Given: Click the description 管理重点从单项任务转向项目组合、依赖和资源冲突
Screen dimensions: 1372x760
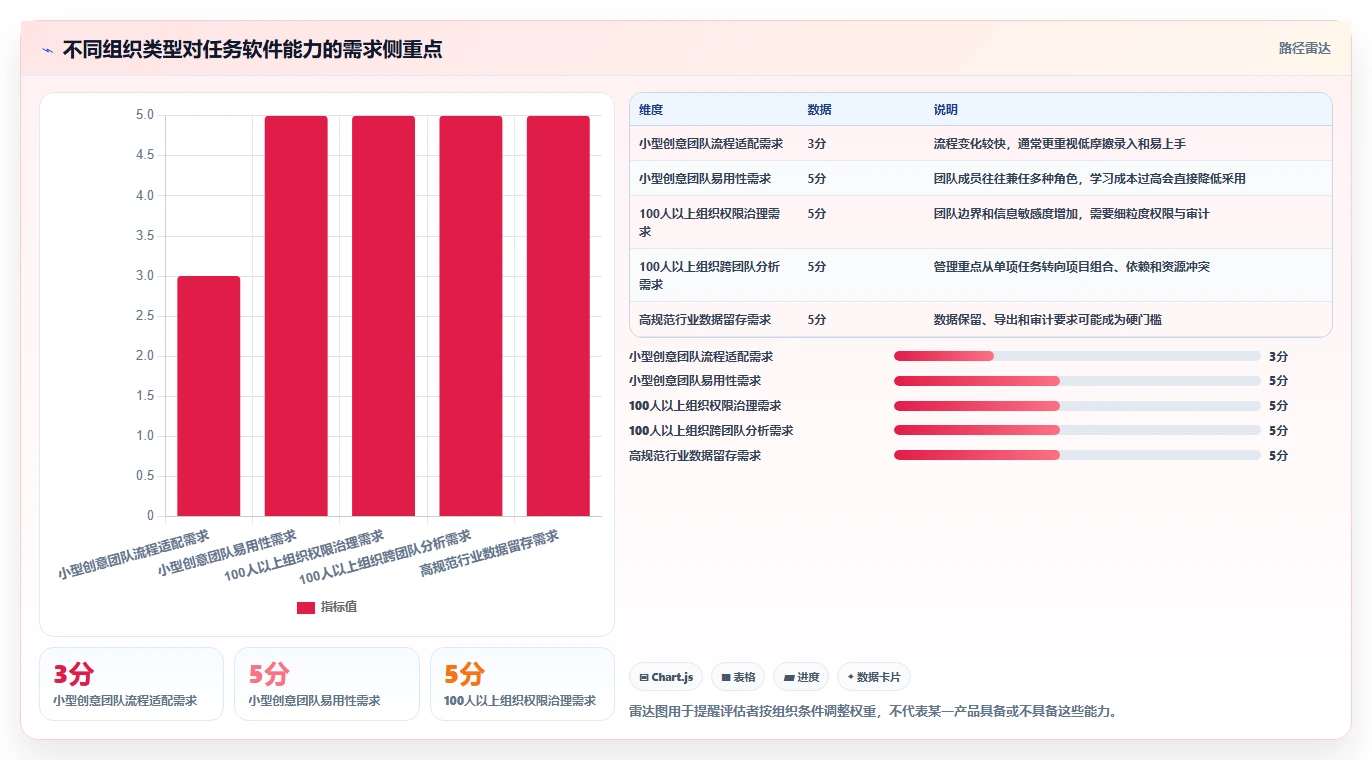Looking at the screenshot, I should click(x=1072, y=267).
